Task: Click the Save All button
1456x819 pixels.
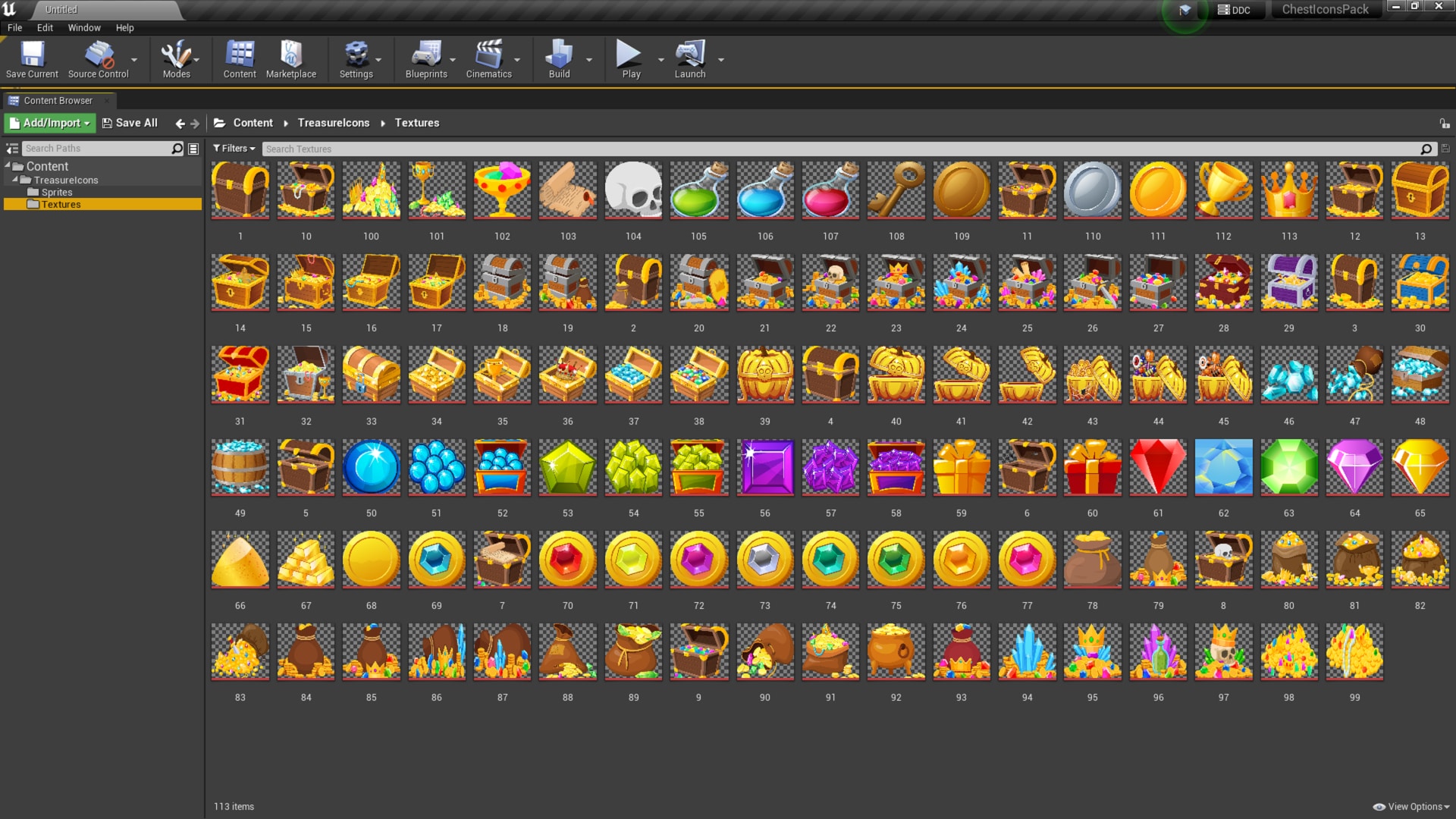Action: [130, 123]
